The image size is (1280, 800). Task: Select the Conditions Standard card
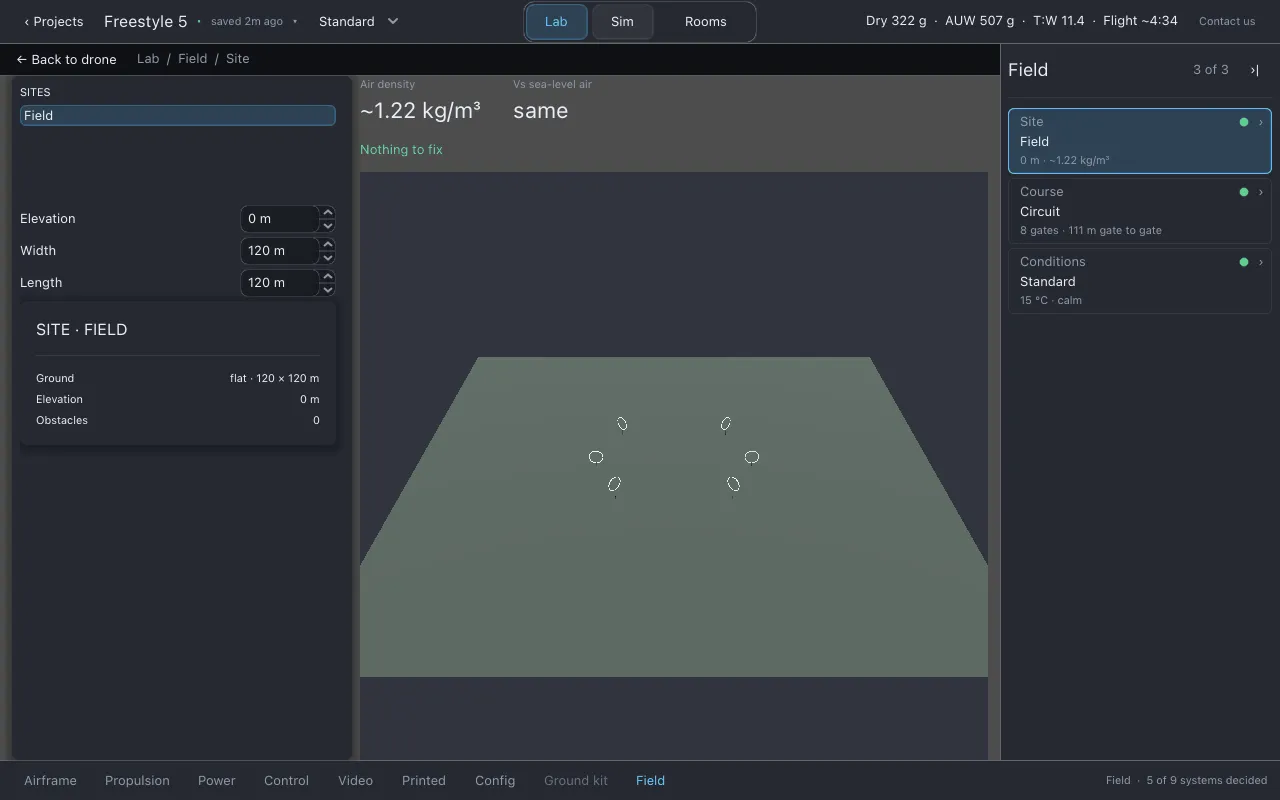pyautogui.click(x=1140, y=281)
